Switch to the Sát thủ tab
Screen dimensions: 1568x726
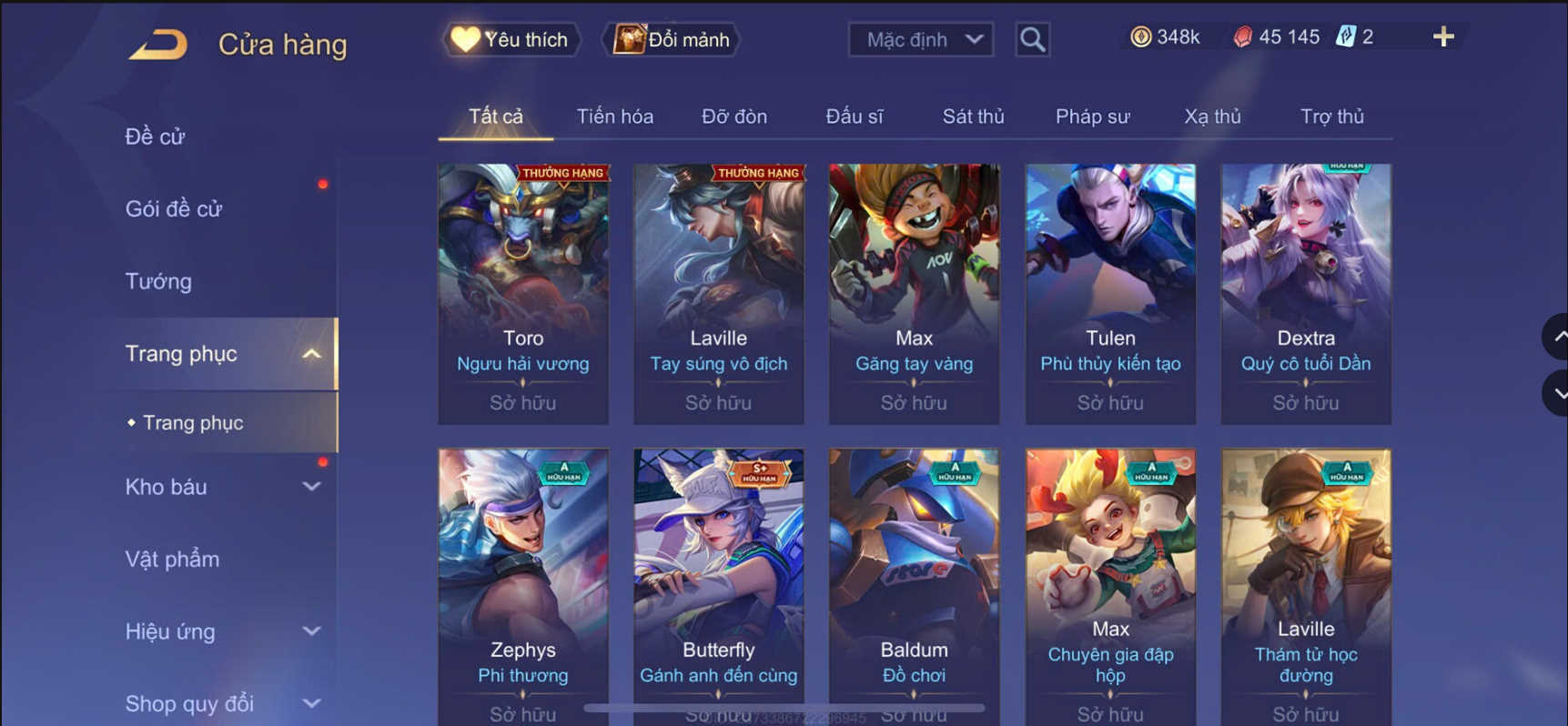[x=973, y=116]
